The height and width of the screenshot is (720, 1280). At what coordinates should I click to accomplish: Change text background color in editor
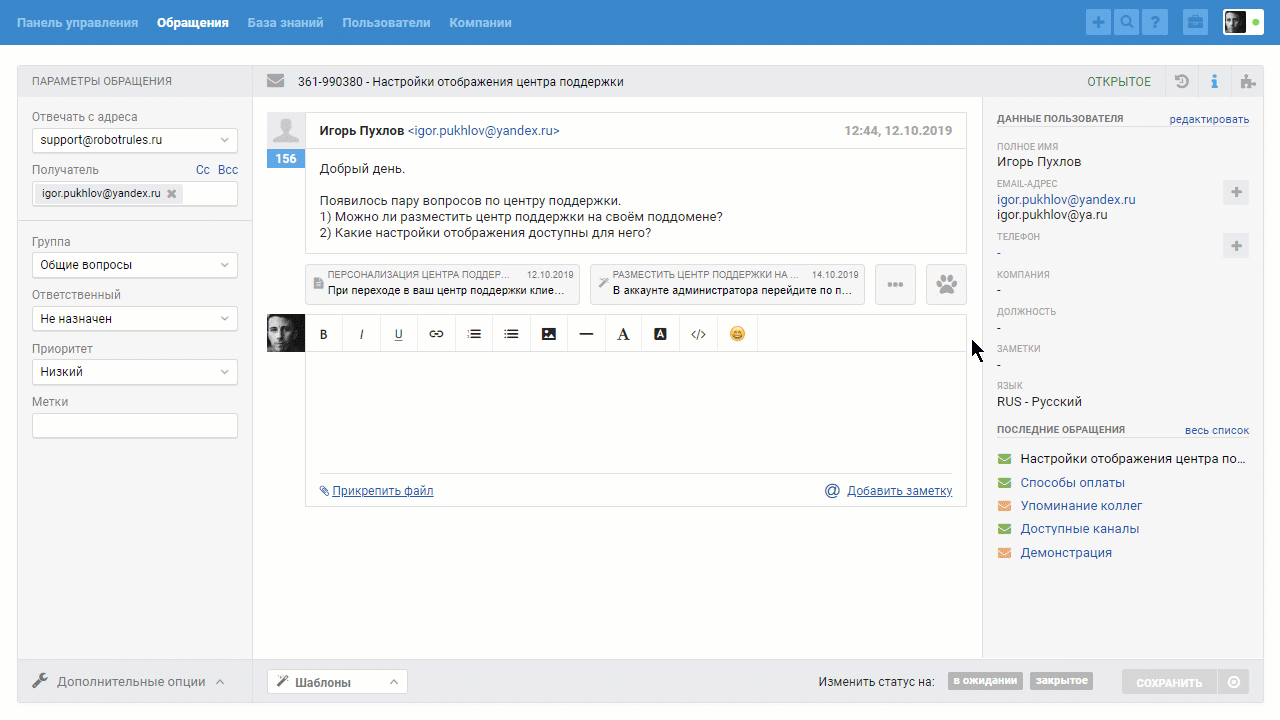(660, 334)
